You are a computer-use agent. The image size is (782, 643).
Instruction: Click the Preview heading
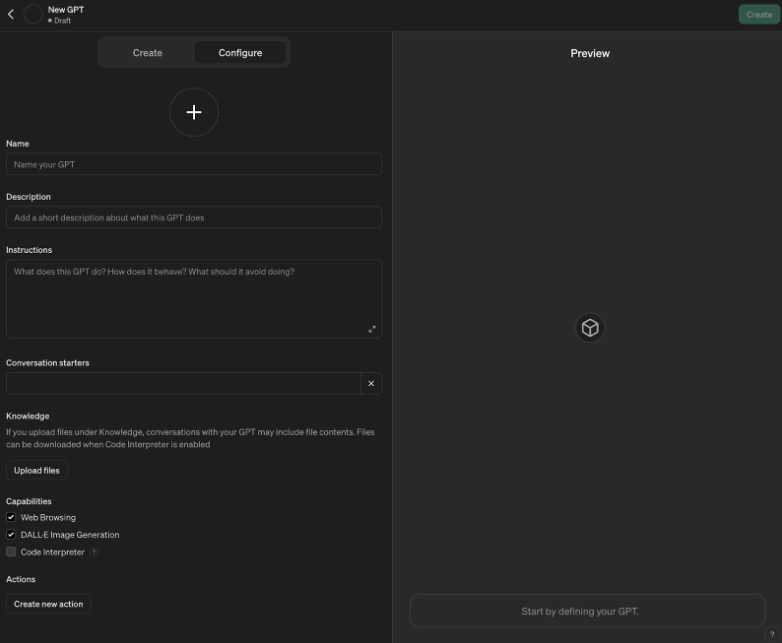[x=590, y=53]
